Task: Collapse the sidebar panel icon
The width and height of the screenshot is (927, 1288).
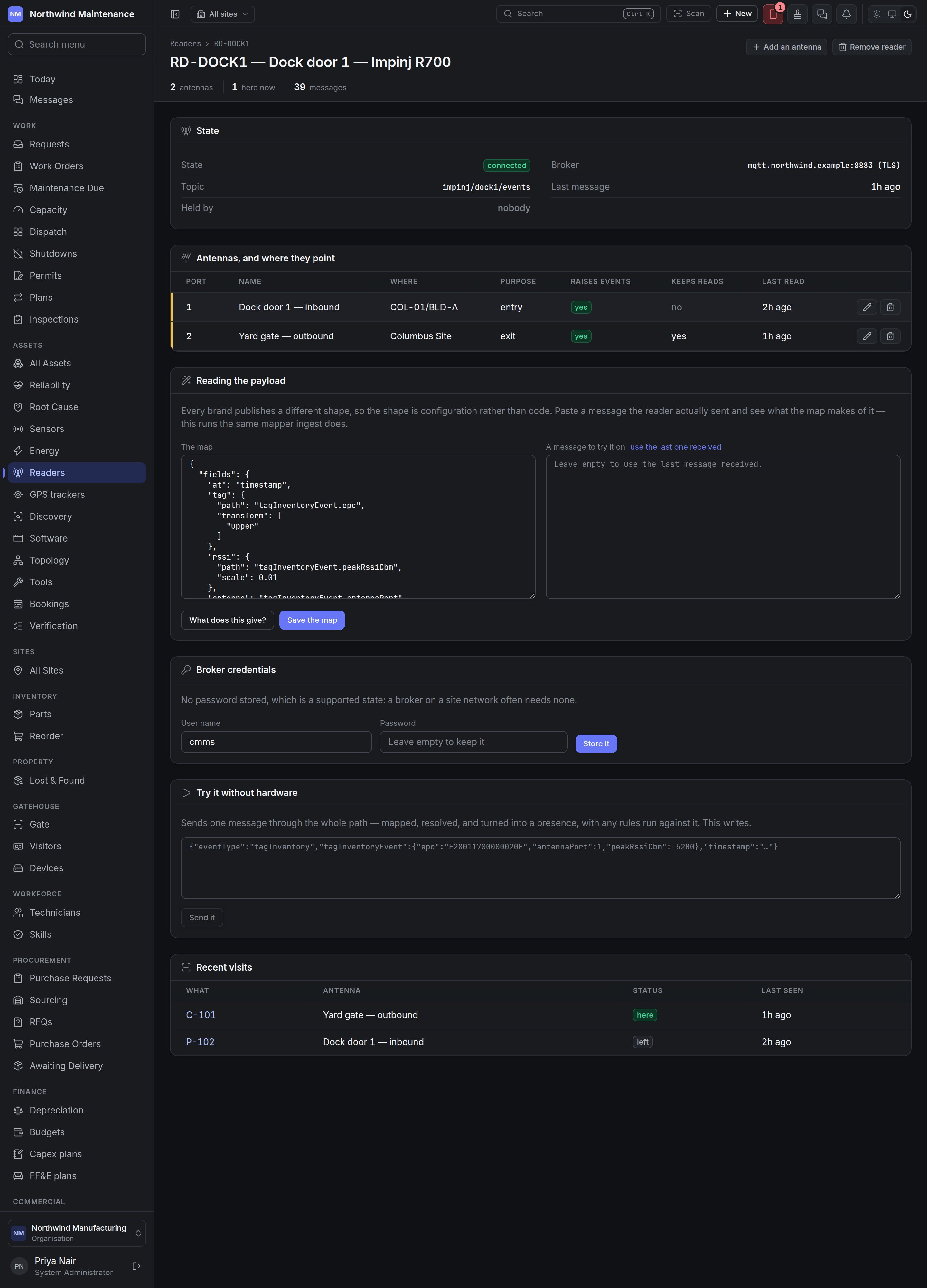Action: 175,14
